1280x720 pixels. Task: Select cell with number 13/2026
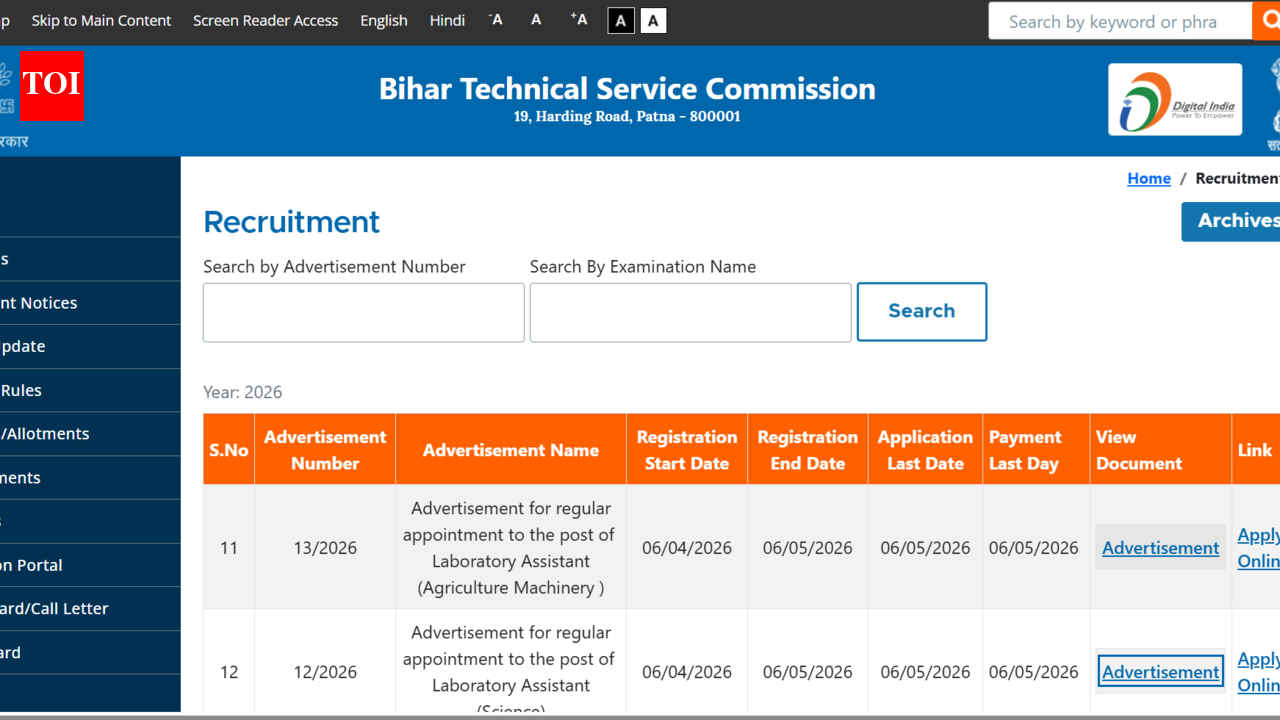[x=325, y=548]
